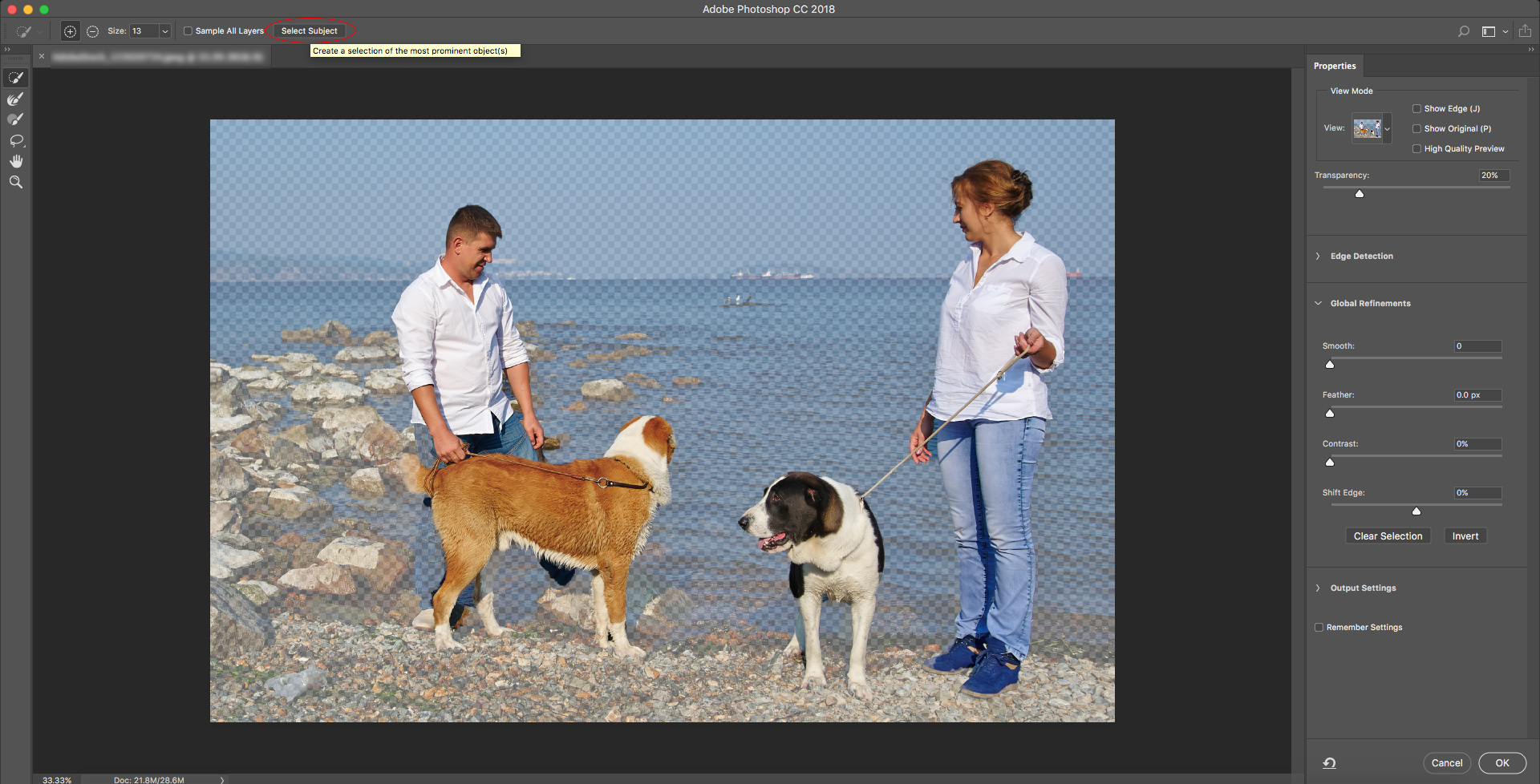The image size is (1540, 784).
Task: Click OK to confirm the selection
Action: [x=1502, y=763]
